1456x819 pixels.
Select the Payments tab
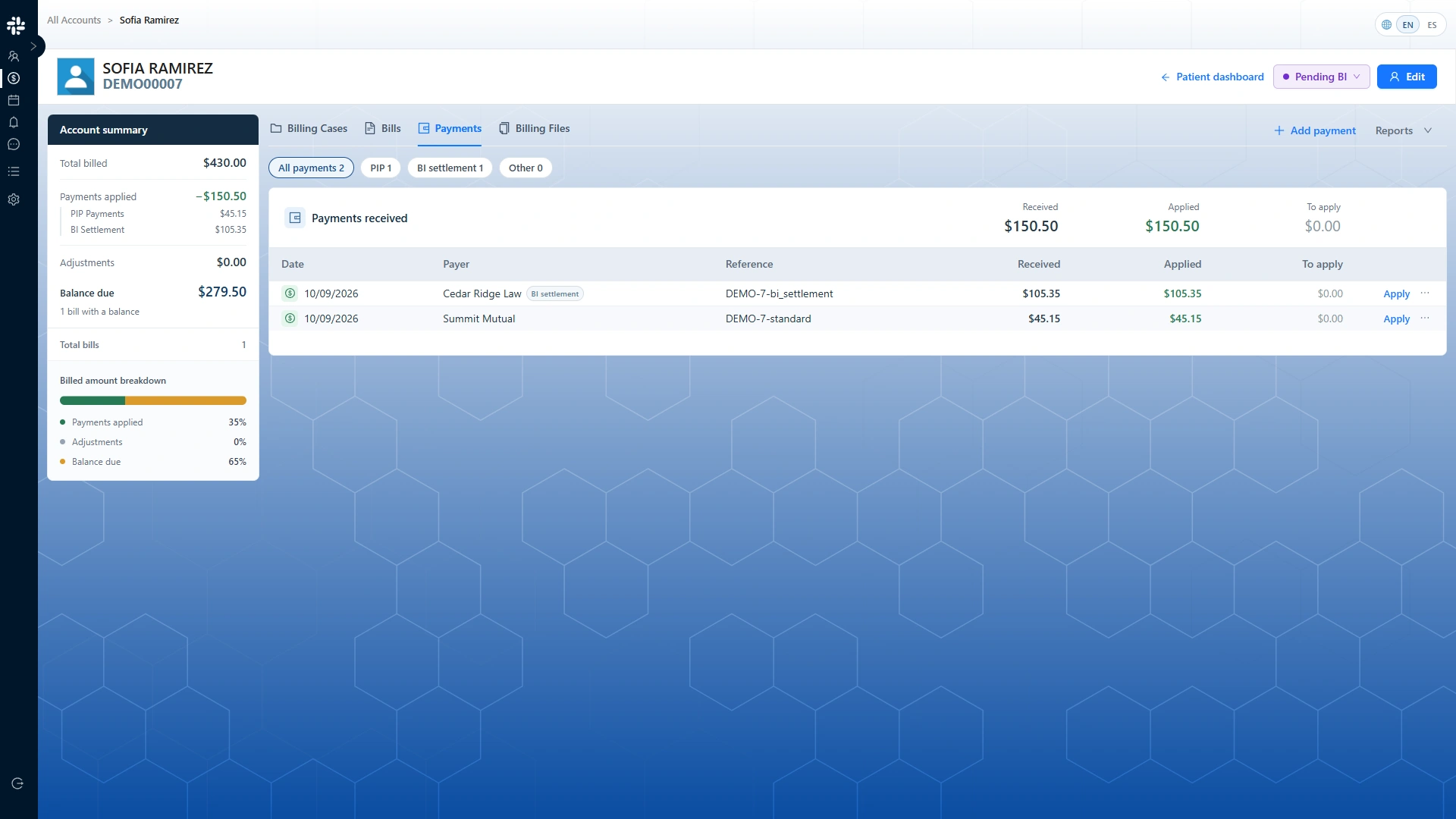[x=450, y=129]
